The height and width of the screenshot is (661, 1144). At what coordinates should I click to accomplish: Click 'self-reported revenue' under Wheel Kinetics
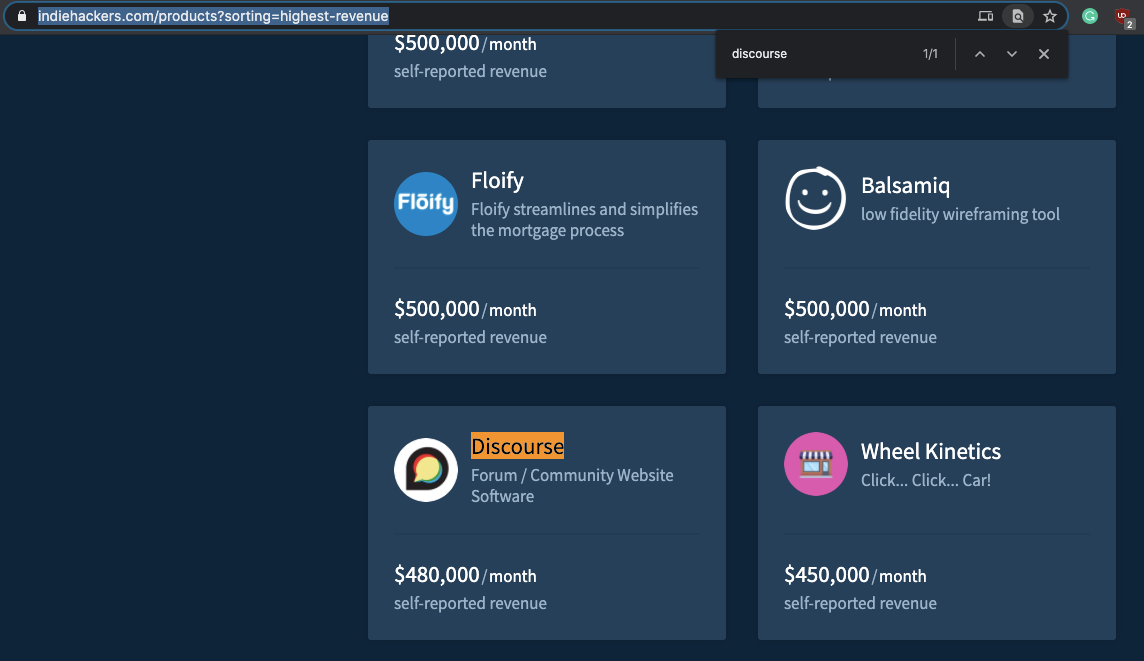(x=860, y=603)
